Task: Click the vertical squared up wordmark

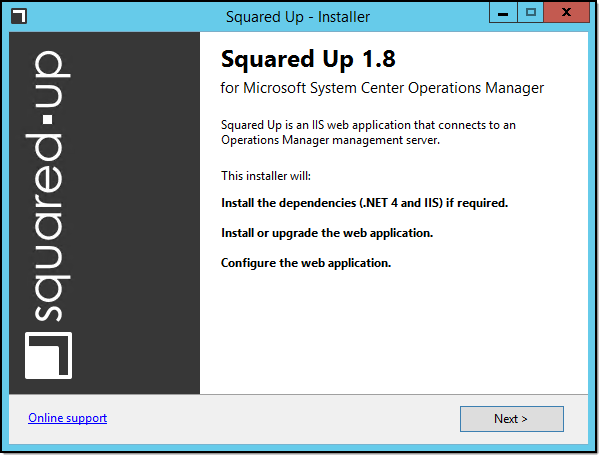Action: (48, 186)
